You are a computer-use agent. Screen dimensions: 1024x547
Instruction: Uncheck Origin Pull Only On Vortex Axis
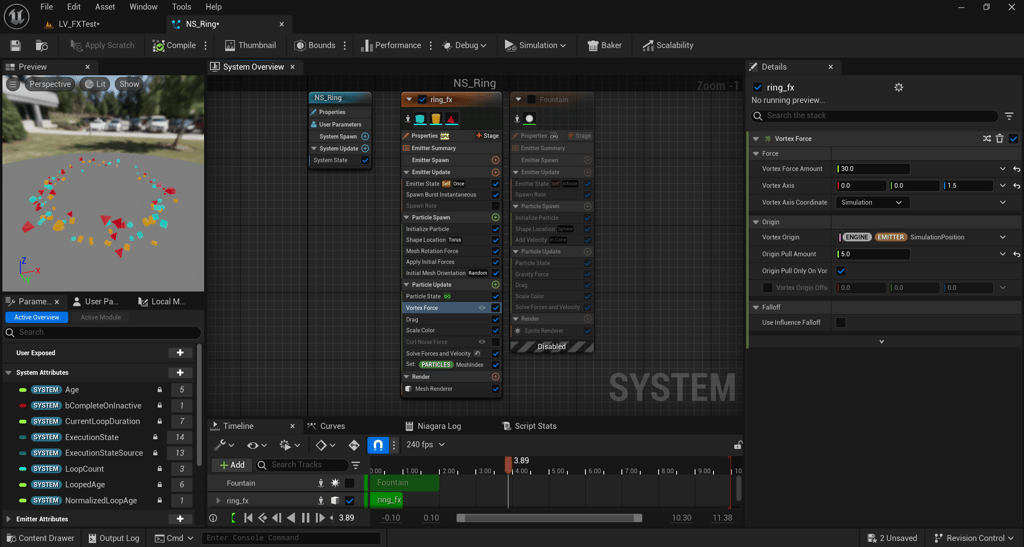pos(841,271)
